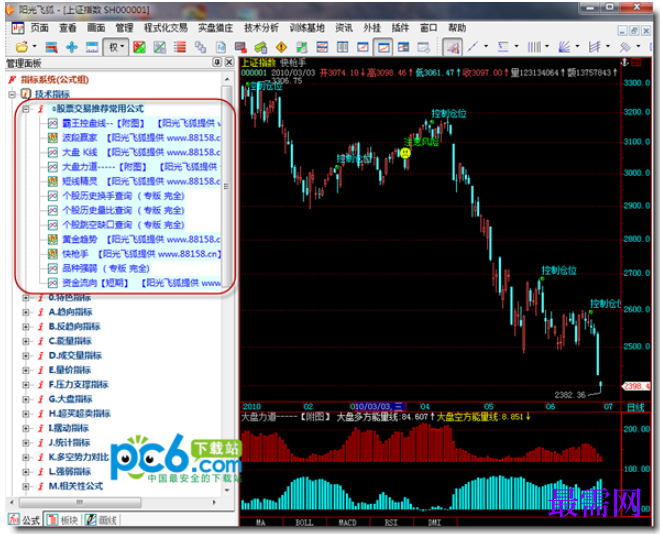Click the window with pencil toolbar icon
660x534 pixels.
coord(423,47)
